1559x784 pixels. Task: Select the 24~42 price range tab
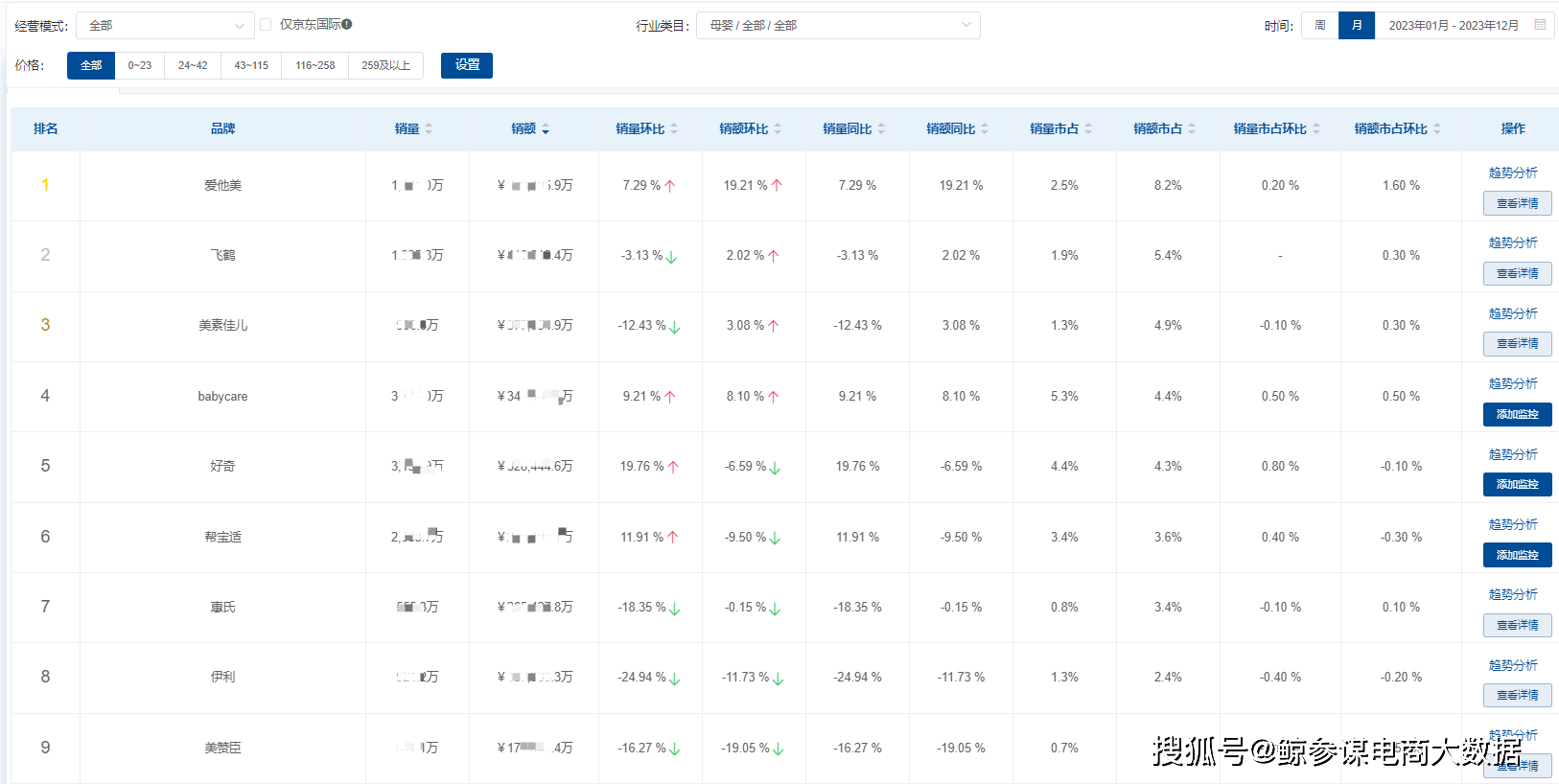pyautogui.click(x=193, y=65)
